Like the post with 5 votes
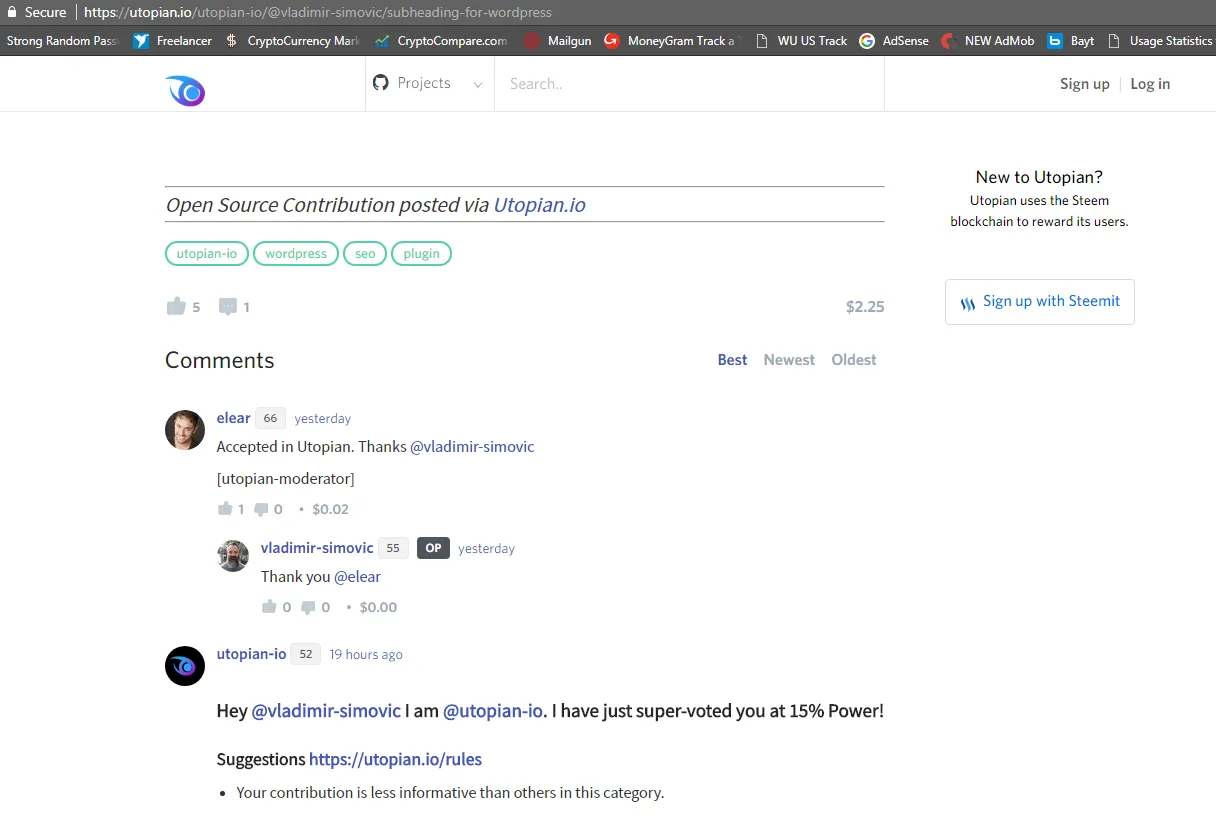1216x819 pixels. point(176,306)
